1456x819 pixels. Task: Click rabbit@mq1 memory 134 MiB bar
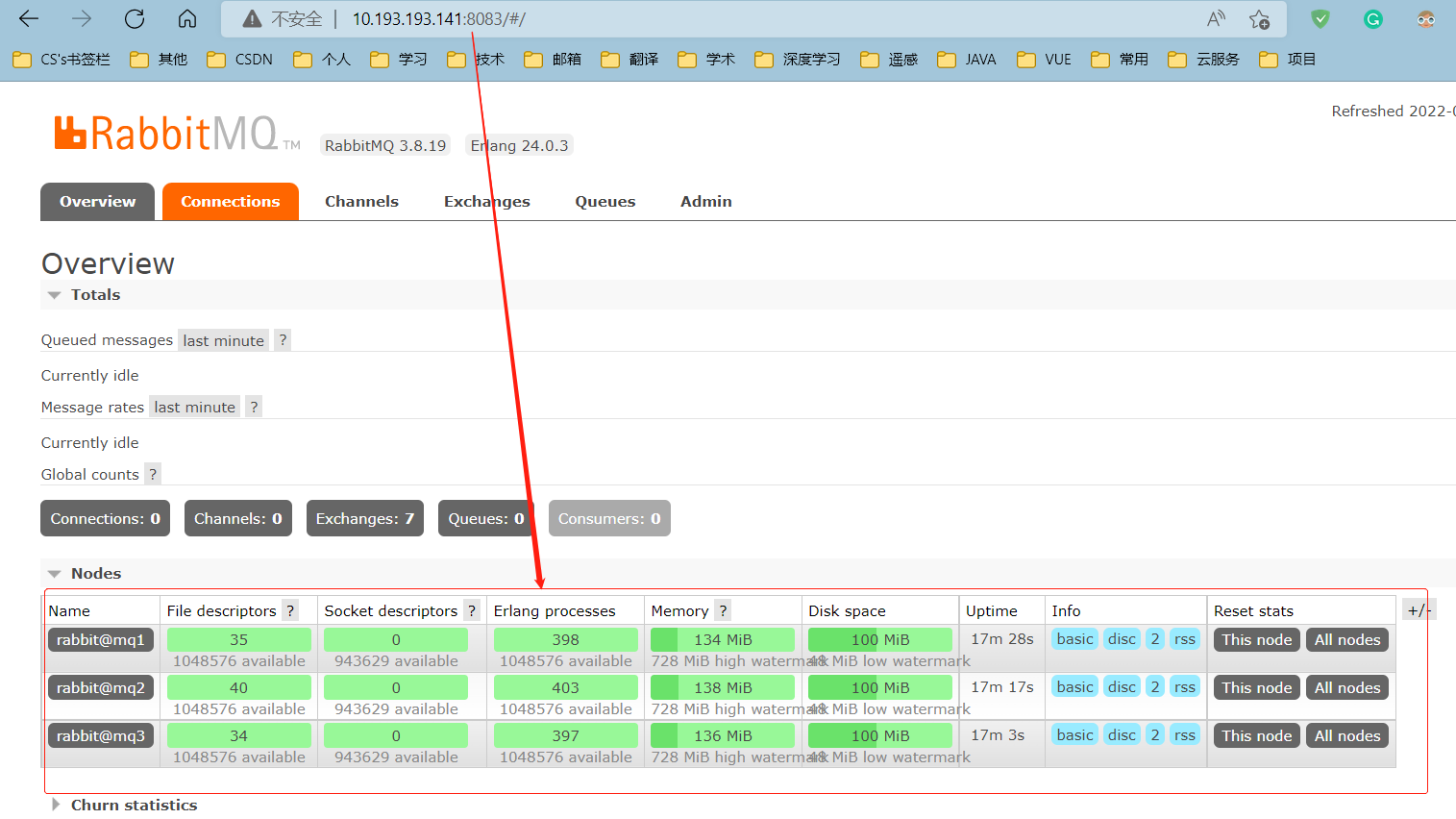tap(723, 640)
